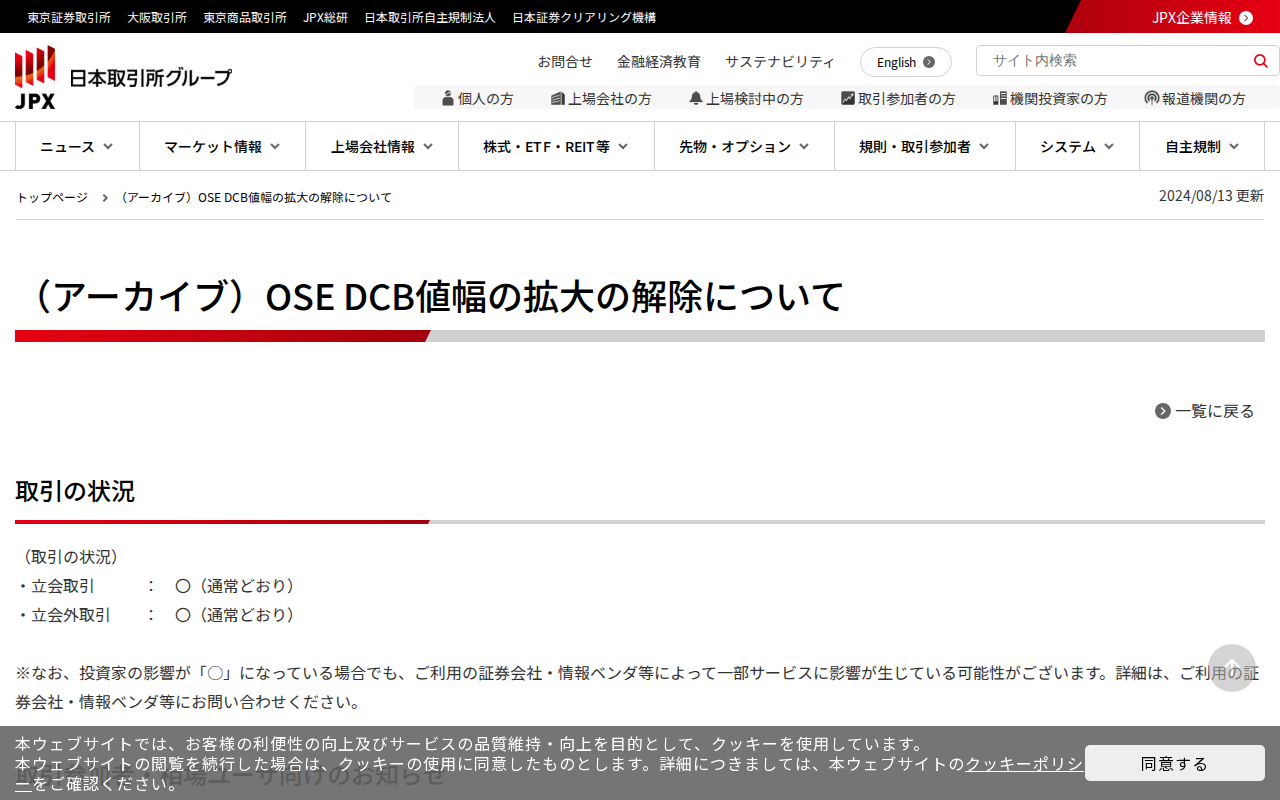Image resolution: width=1280 pixels, height=800 pixels.
Task: Click the search magnifier icon
Action: (x=1260, y=61)
